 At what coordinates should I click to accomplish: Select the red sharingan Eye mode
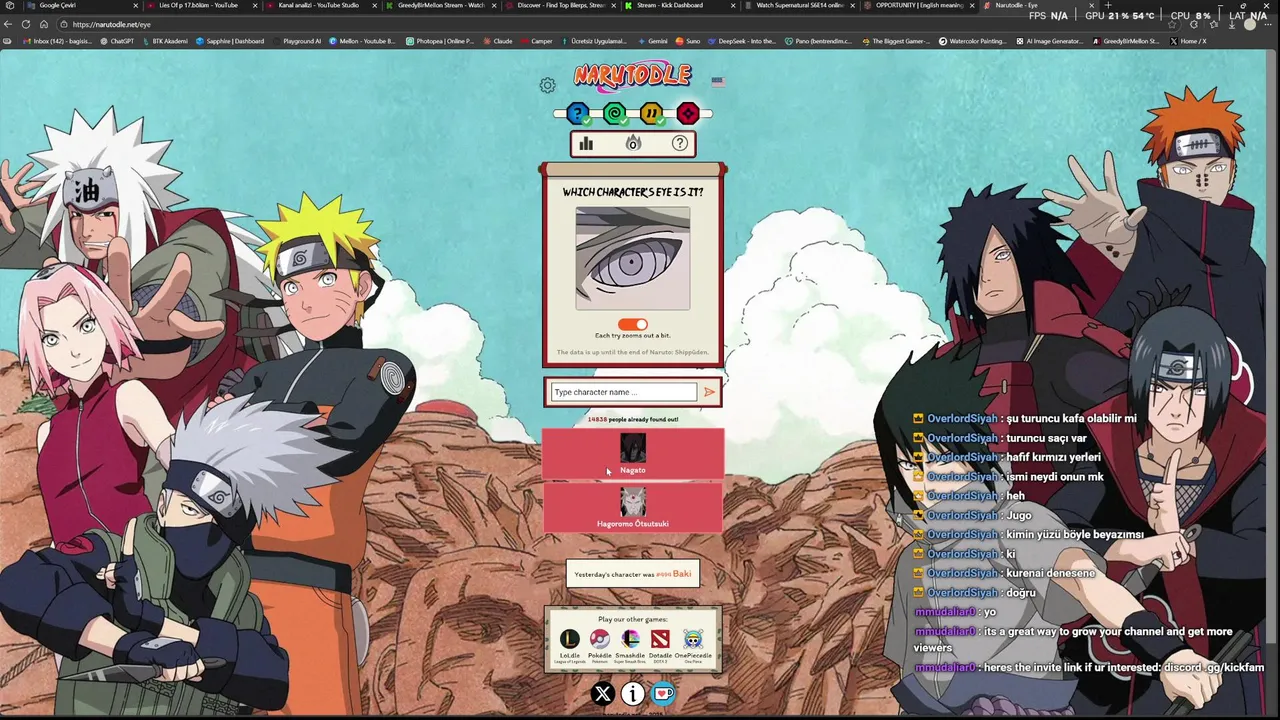point(688,114)
